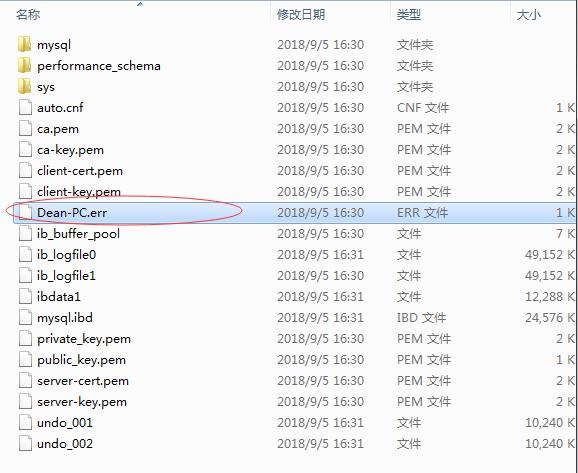Click the public_key.pem file name
The image size is (578, 473).
(x=81, y=360)
